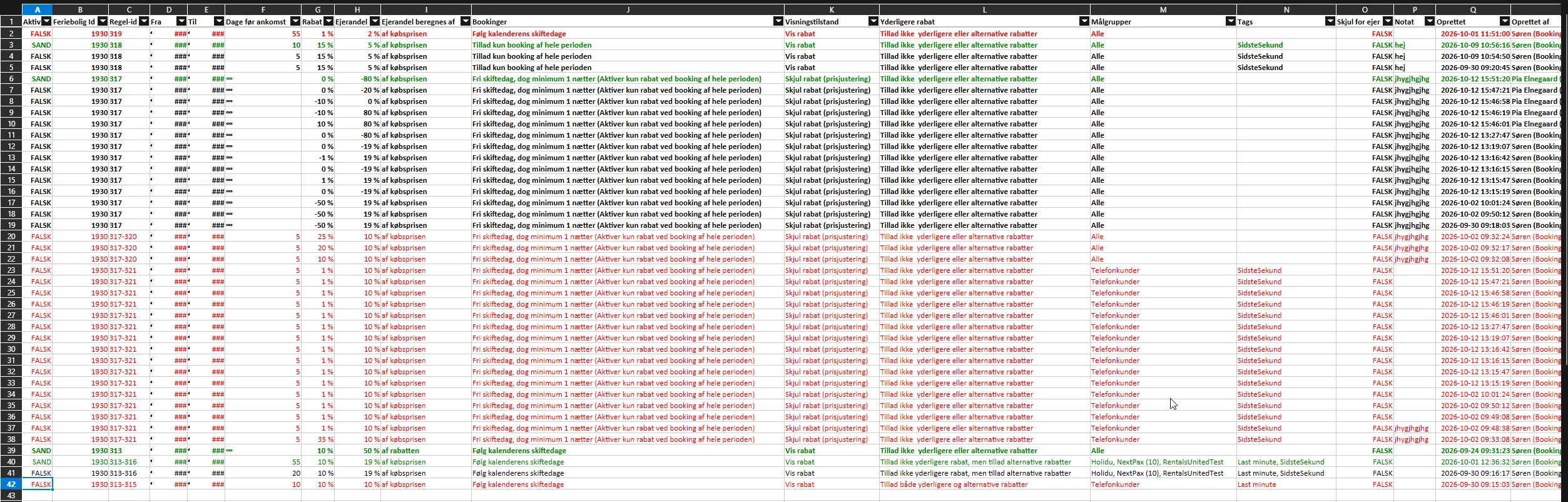Select column A by its header letter
The image size is (1568, 502).
37,9
